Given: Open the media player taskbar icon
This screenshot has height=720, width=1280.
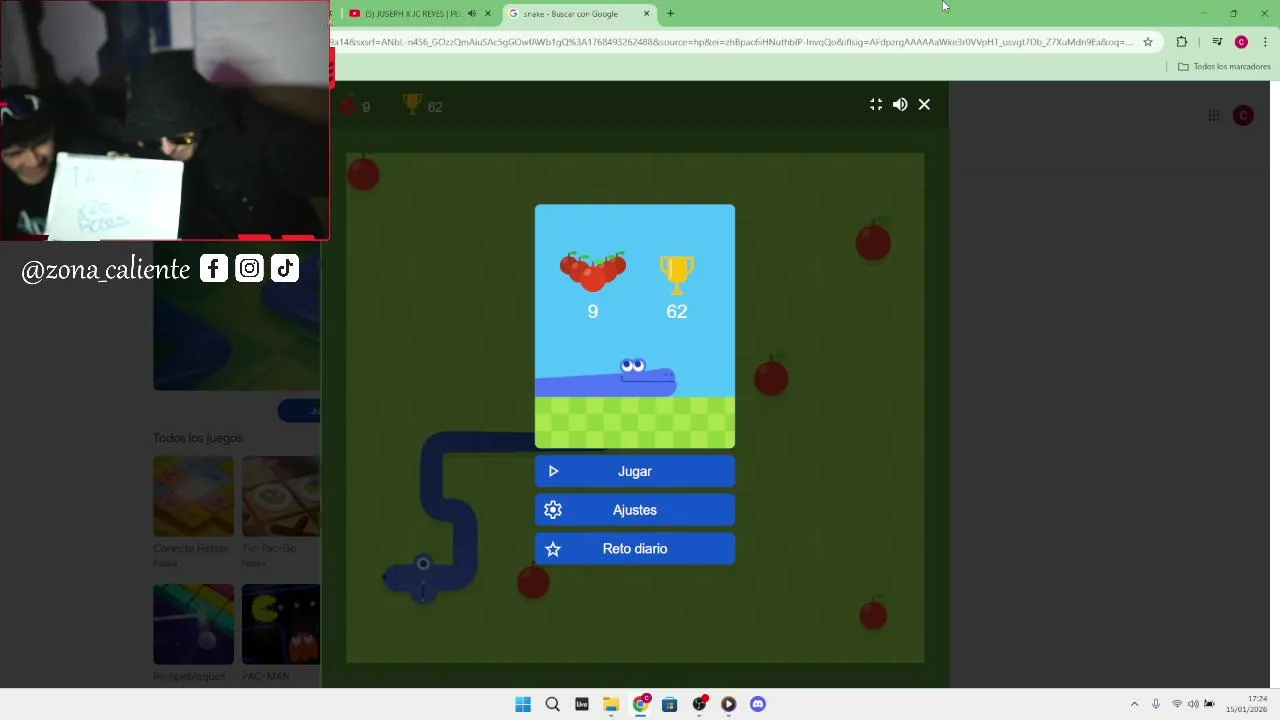Looking at the screenshot, I should [729, 704].
